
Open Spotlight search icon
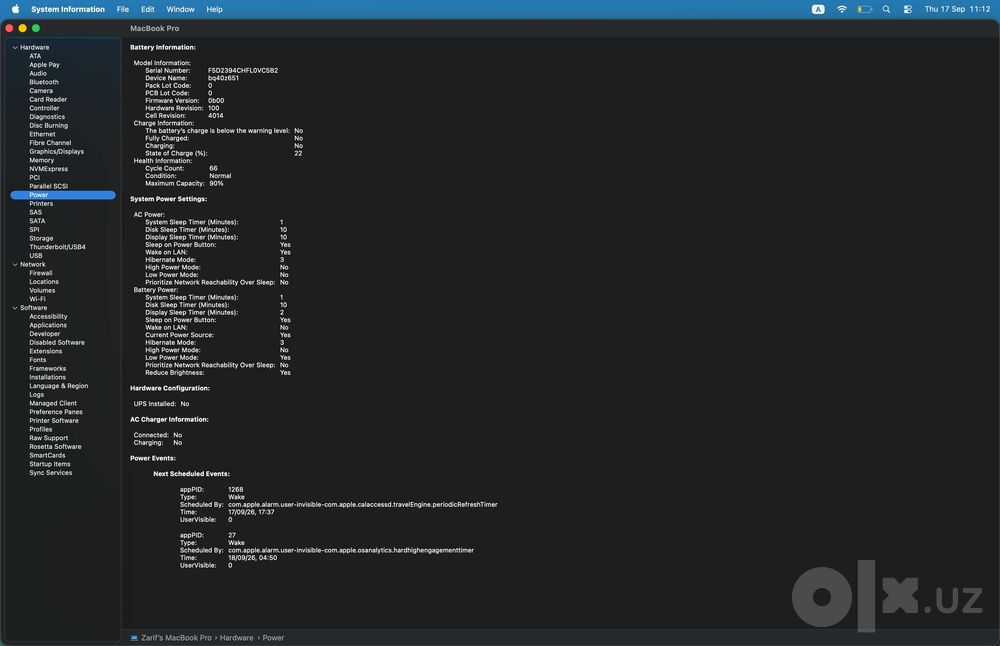pyautogui.click(x=886, y=9)
